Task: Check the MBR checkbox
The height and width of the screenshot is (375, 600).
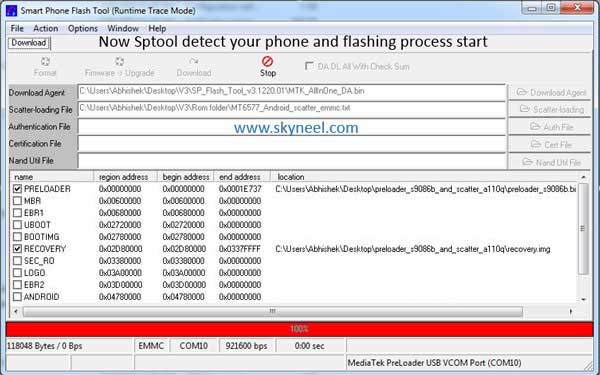Action: (17, 201)
